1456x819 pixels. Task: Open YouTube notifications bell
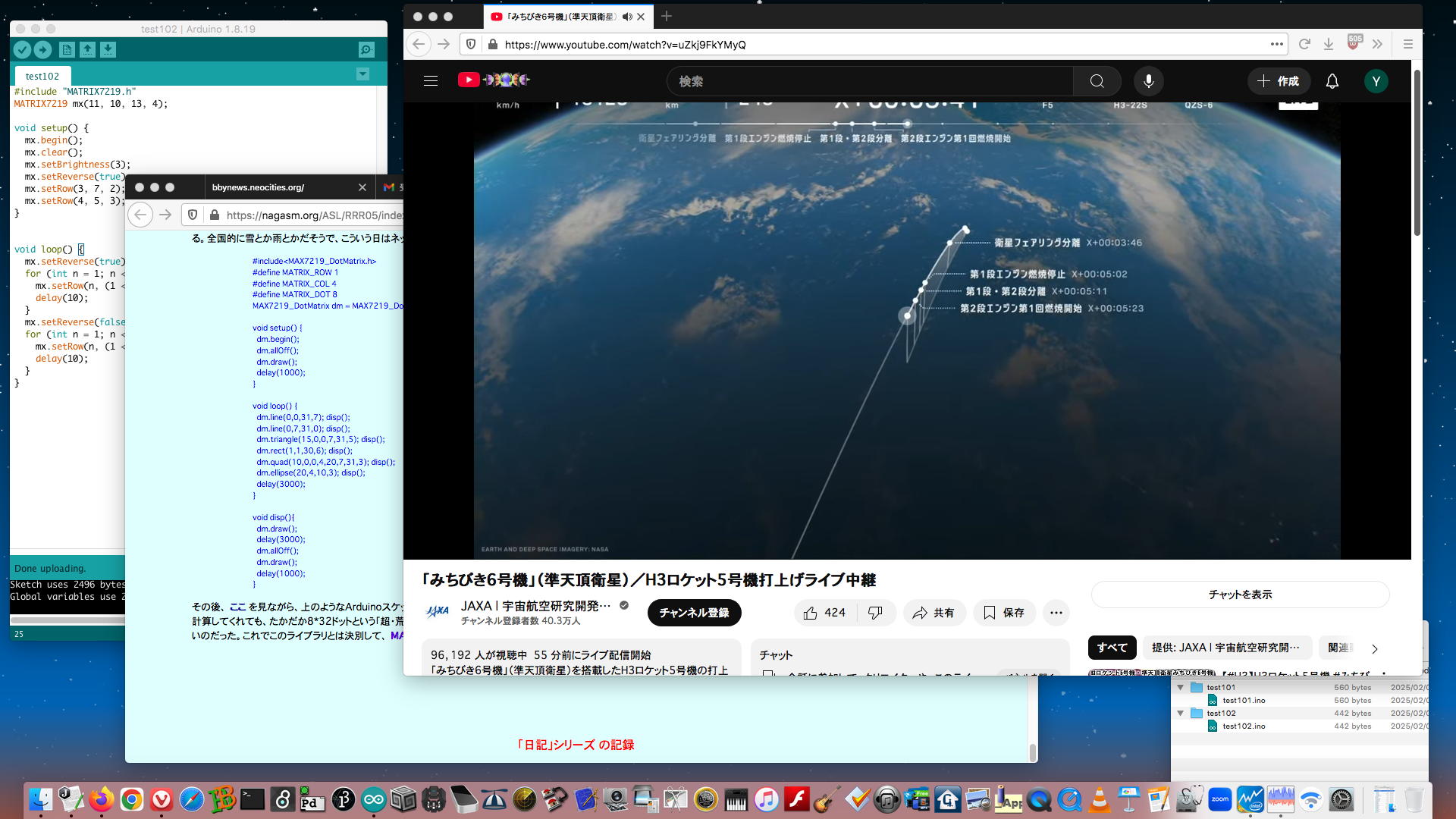pos(1332,81)
